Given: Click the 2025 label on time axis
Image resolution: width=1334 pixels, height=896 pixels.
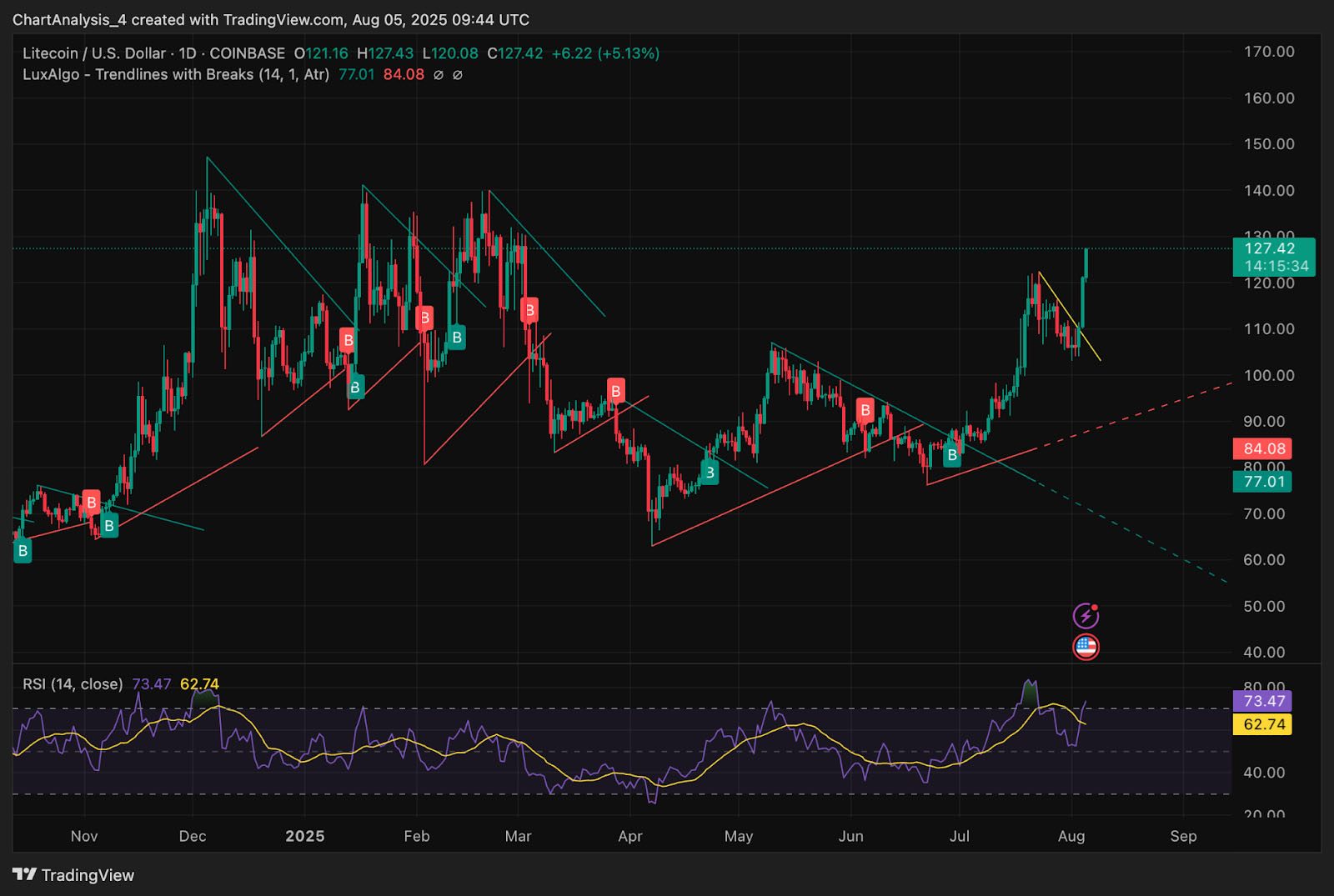Looking at the screenshot, I should [305, 836].
